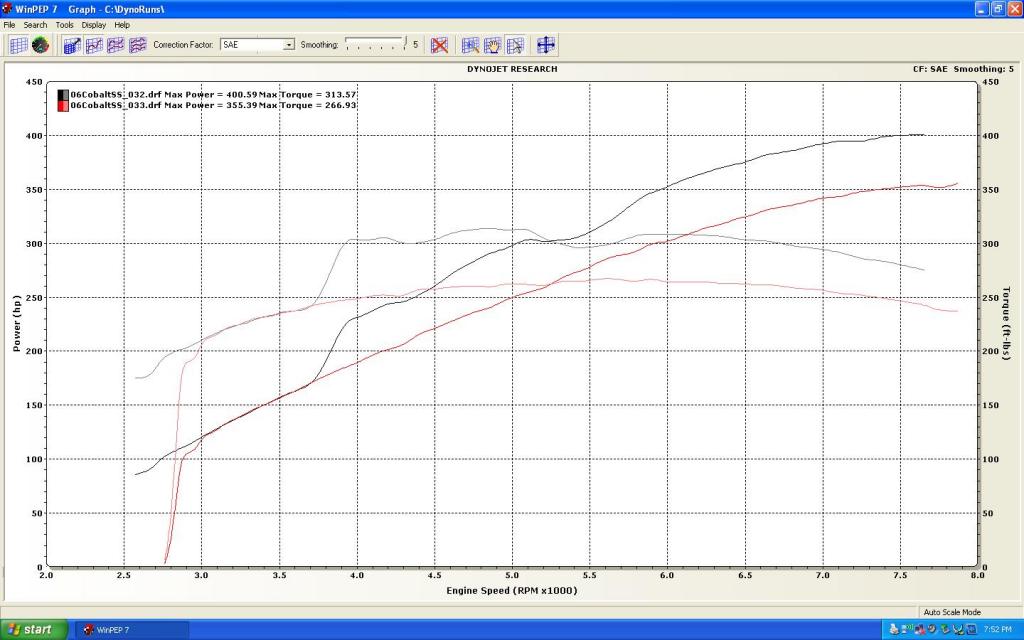Viewport: 1024px width, 640px height.
Task: Open the Search menu
Action: (x=35, y=25)
